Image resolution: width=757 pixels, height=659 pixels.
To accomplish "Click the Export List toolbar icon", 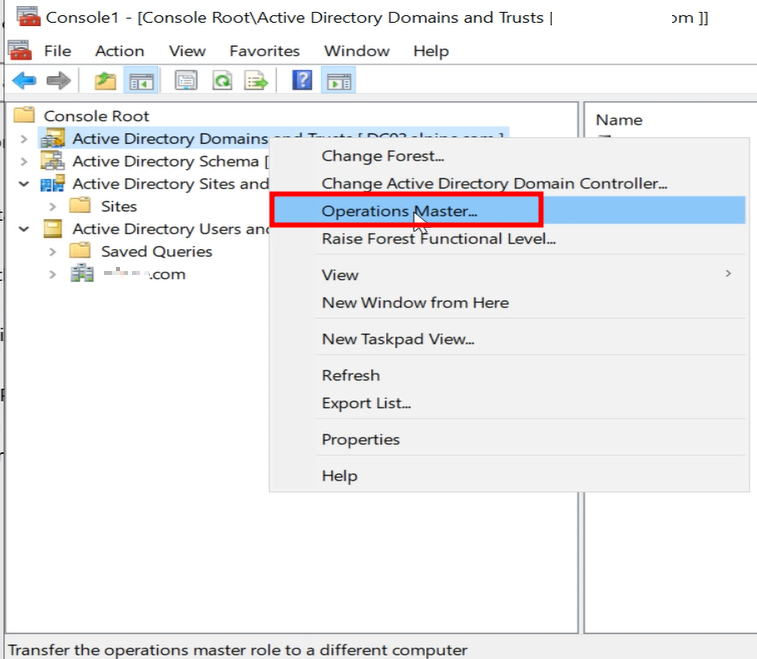I will 256,81.
